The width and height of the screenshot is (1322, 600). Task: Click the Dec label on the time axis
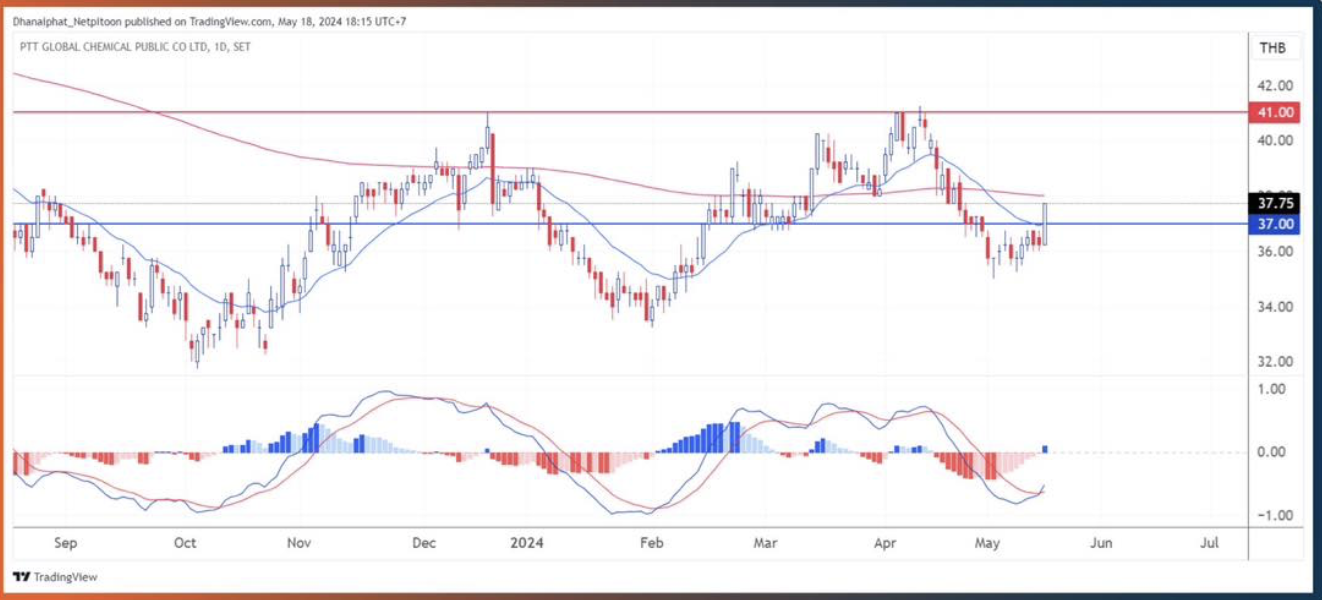click(425, 544)
